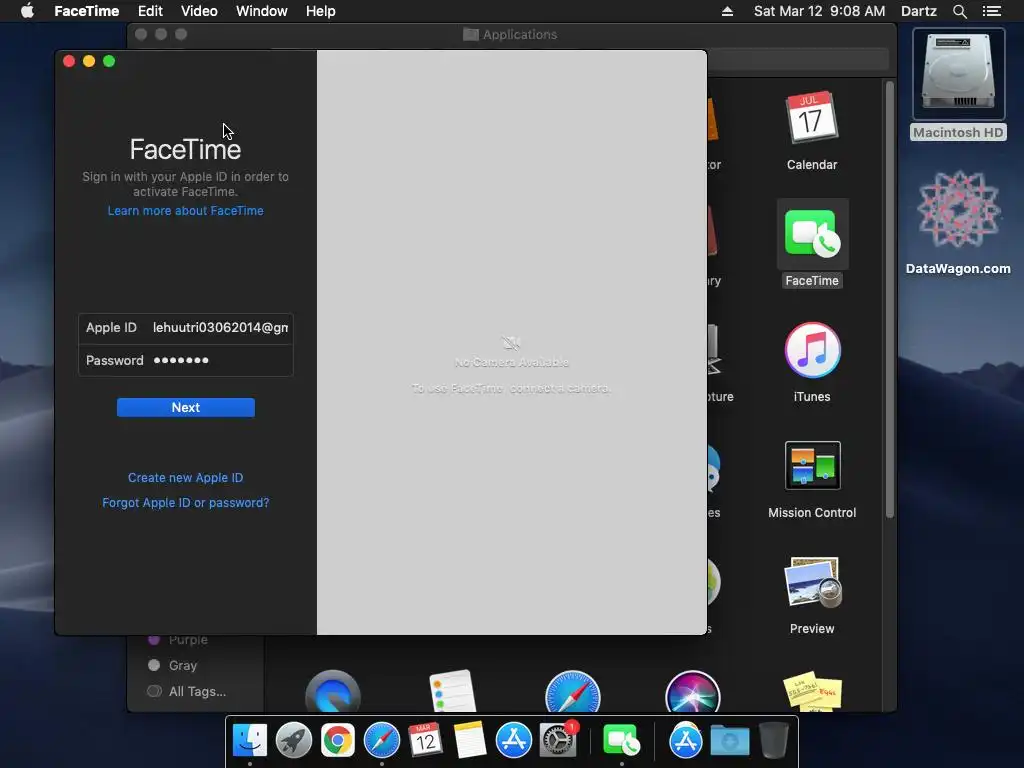
Task: Open Mission Control app icon
Action: 812,466
